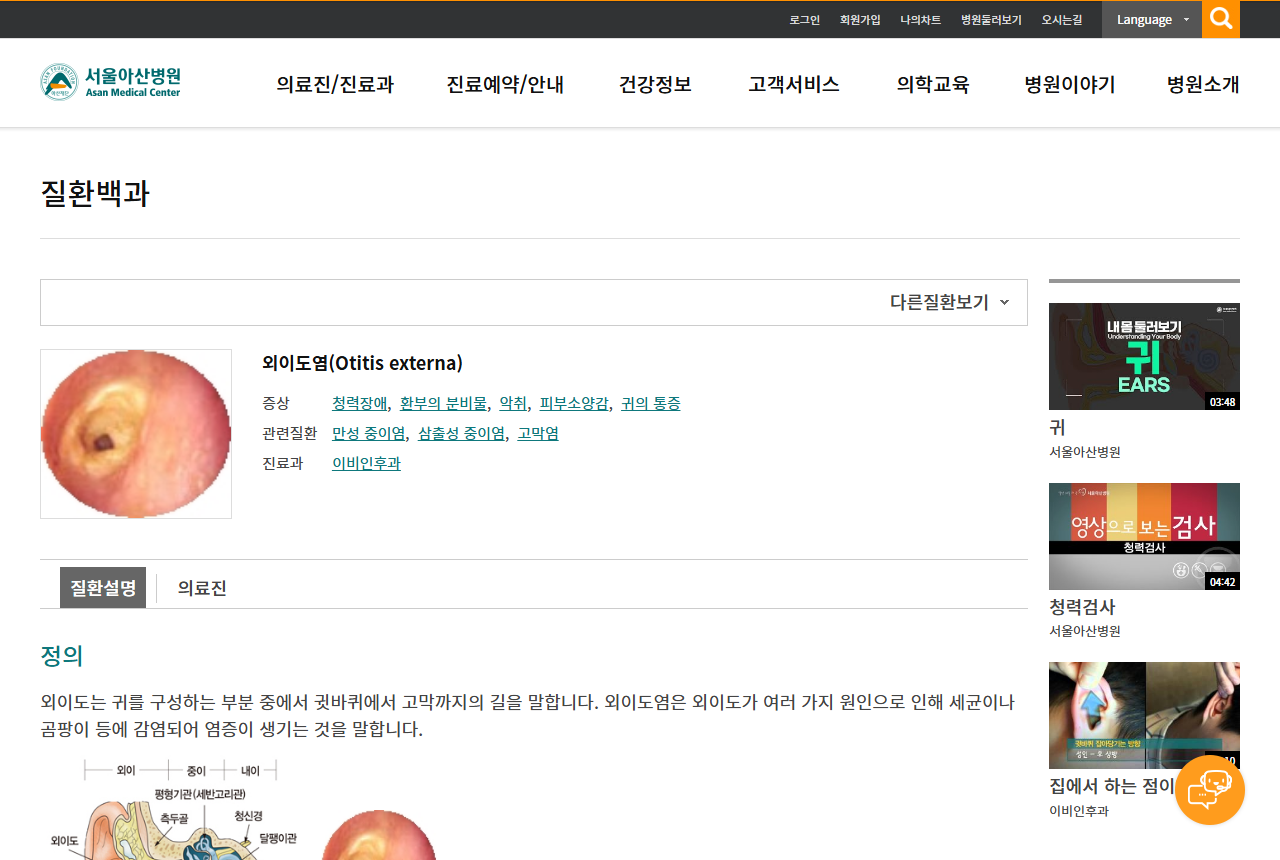Open the 병원소개 menu
Viewport: 1280px width, 860px height.
(1203, 84)
